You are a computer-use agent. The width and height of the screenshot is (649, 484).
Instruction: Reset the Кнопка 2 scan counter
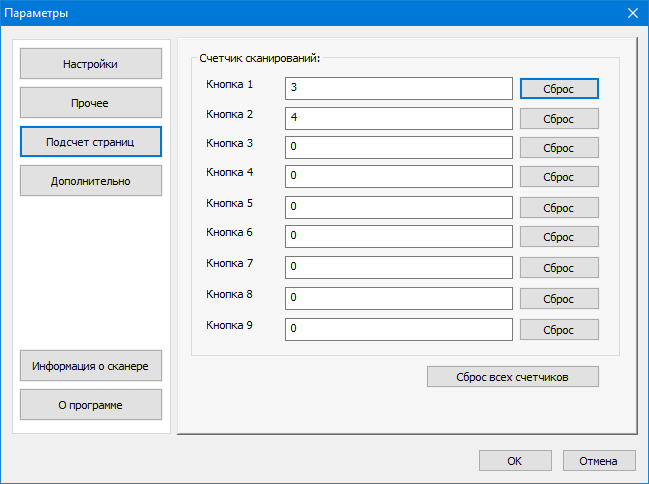pos(559,118)
